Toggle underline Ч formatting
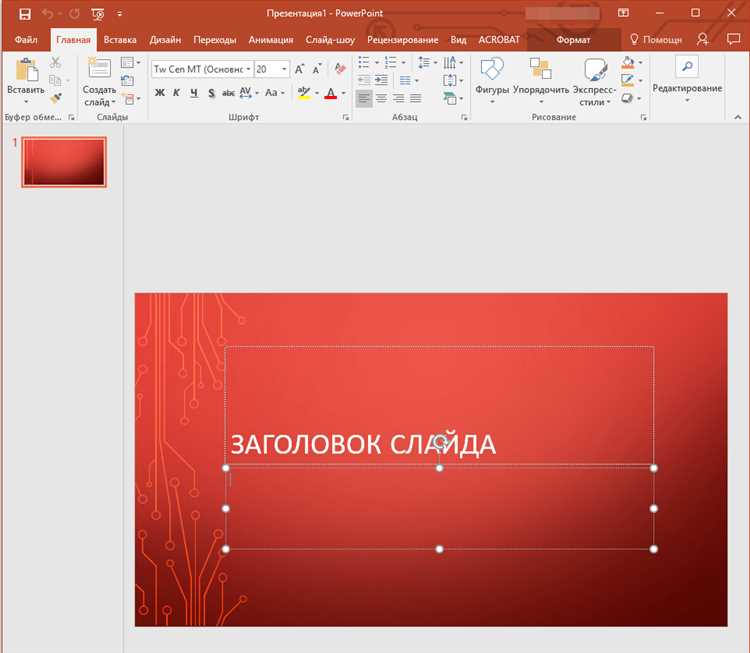750x653 pixels. click(194, 93)
